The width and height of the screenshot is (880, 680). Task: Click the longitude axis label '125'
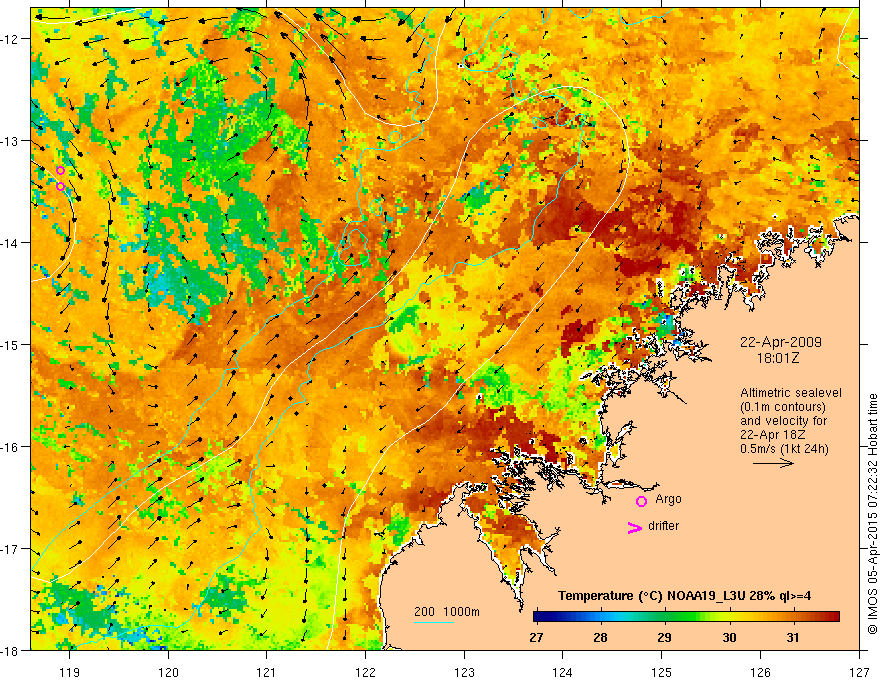662,672
